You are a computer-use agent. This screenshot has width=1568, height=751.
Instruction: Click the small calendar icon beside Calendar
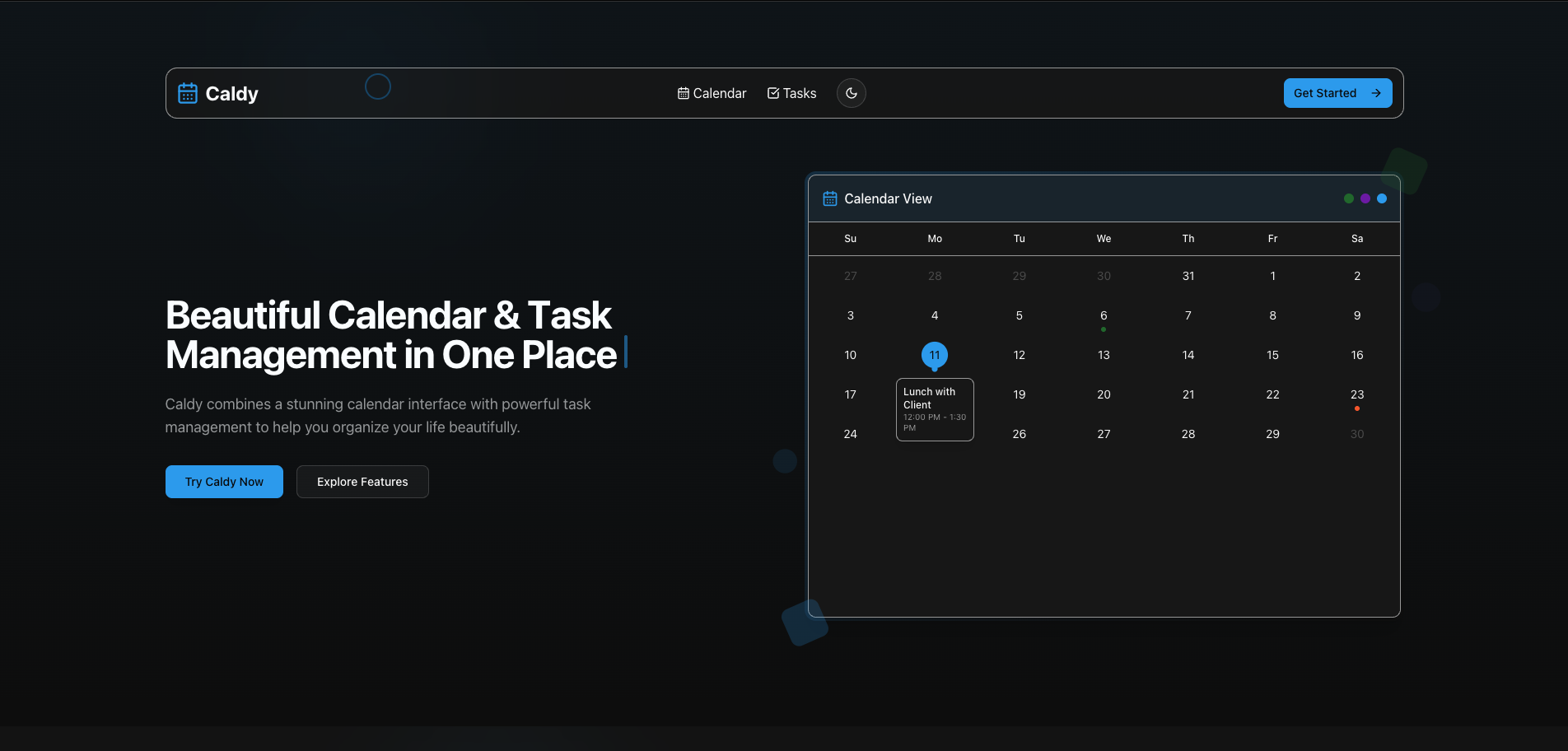coord(684,93)
